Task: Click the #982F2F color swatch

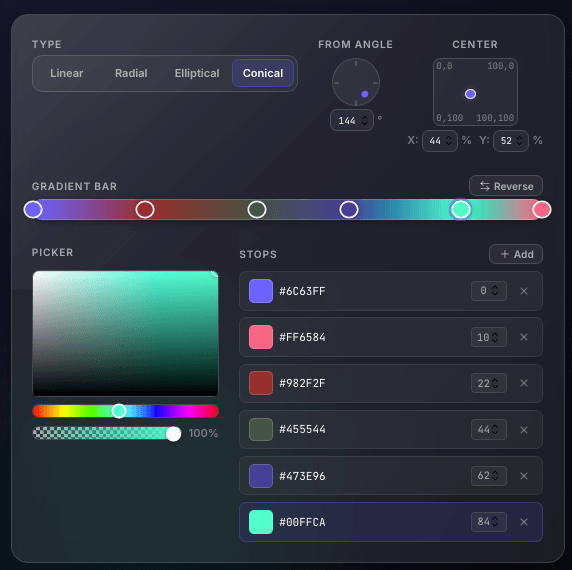Action: 261,383
